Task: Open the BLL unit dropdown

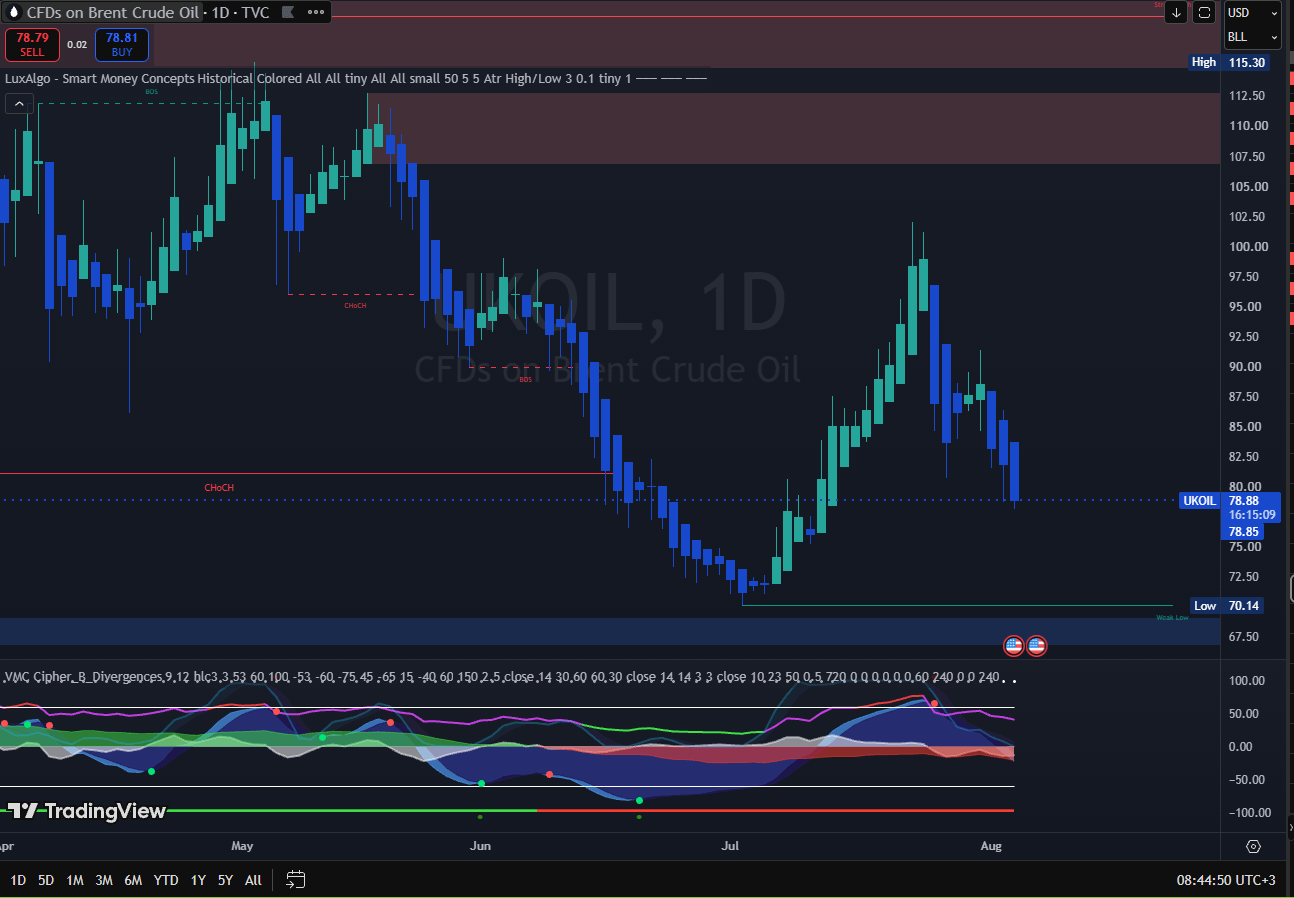Action: [x=1253, y=37]
